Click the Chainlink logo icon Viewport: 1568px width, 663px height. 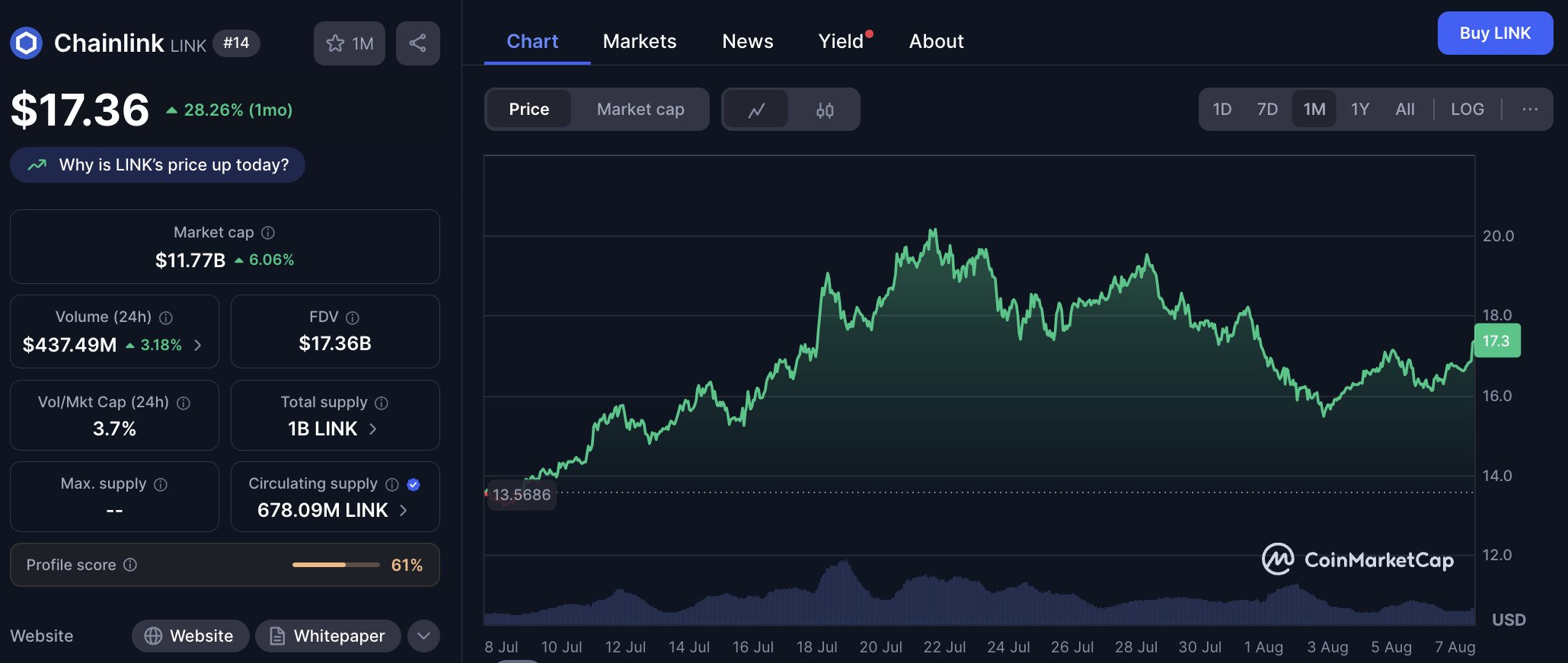26,43
